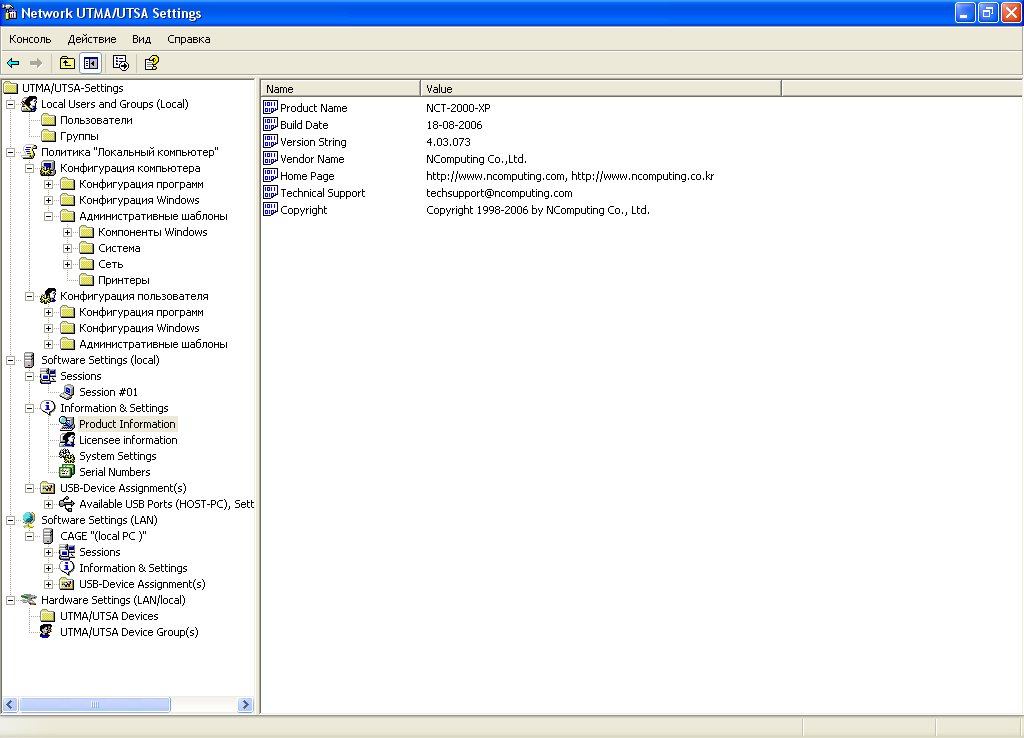Select the Local Users and Groups icon
The height and width of the screenshot is (738, 1024).
point(29,104)
